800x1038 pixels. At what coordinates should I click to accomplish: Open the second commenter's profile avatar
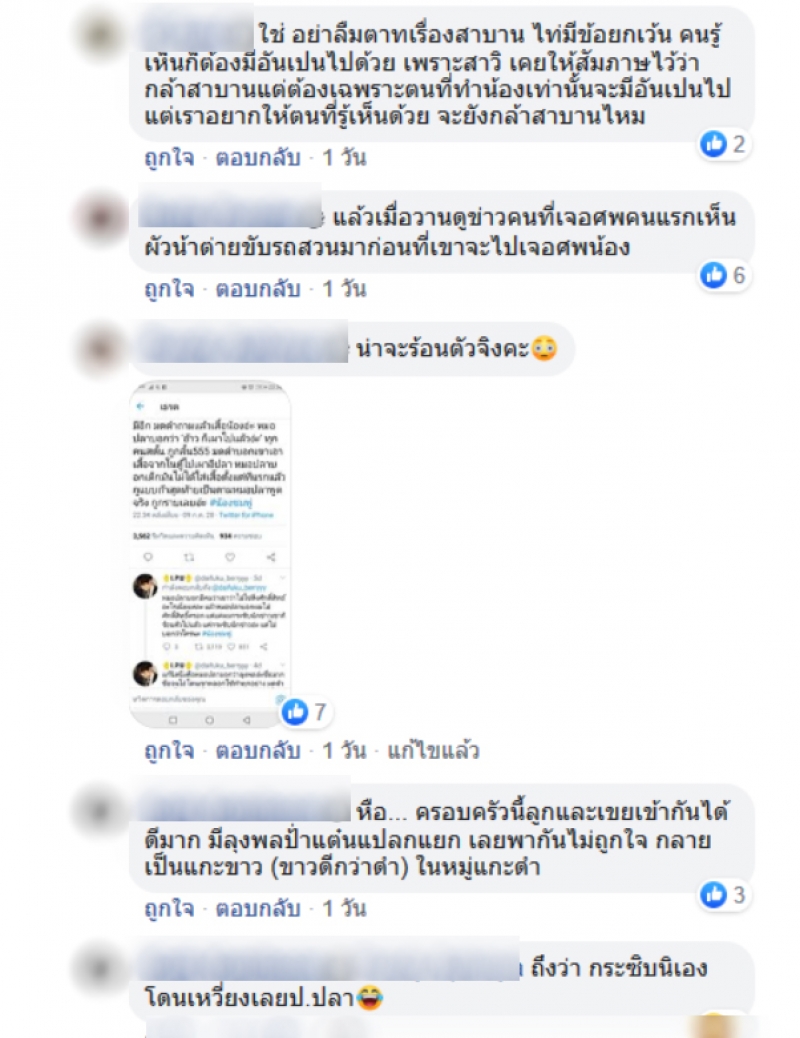(100, 216)
